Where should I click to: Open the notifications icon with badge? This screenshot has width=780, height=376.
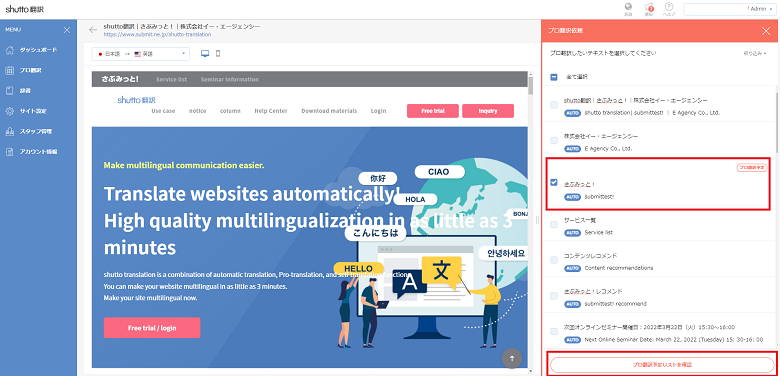click(x=649, y=7)
